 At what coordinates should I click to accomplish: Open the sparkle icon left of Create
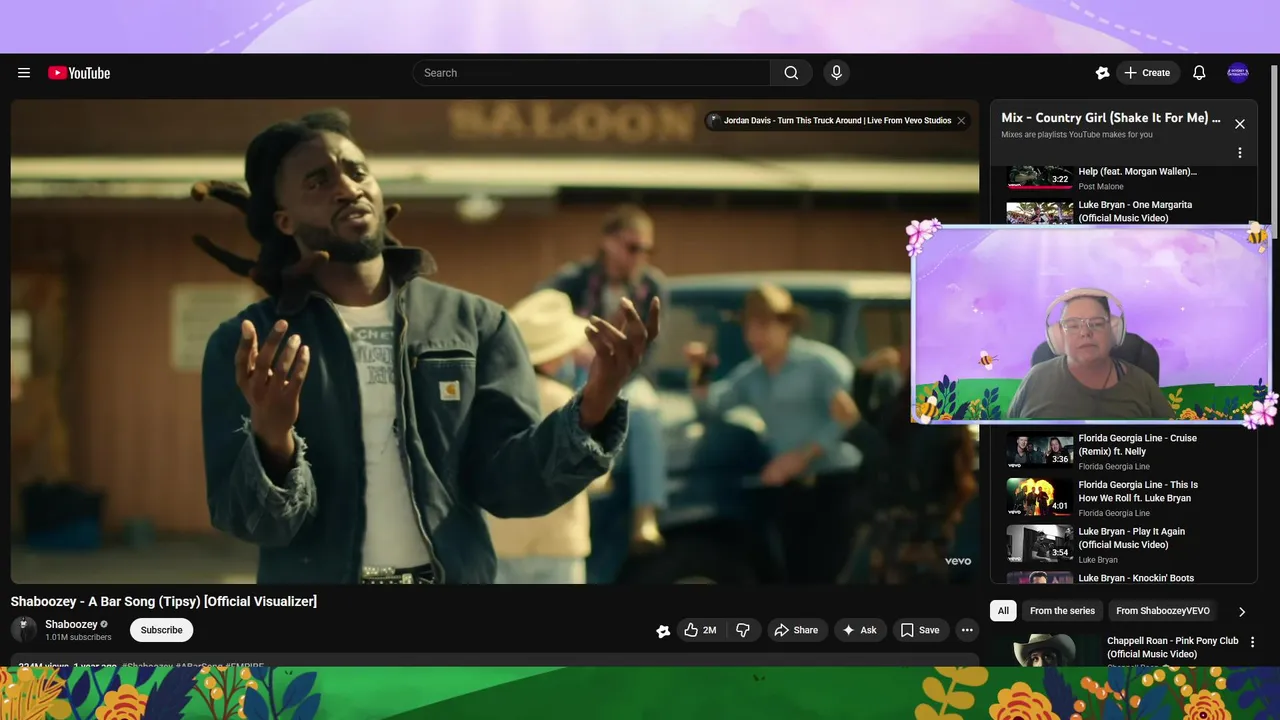(1102, 73)
